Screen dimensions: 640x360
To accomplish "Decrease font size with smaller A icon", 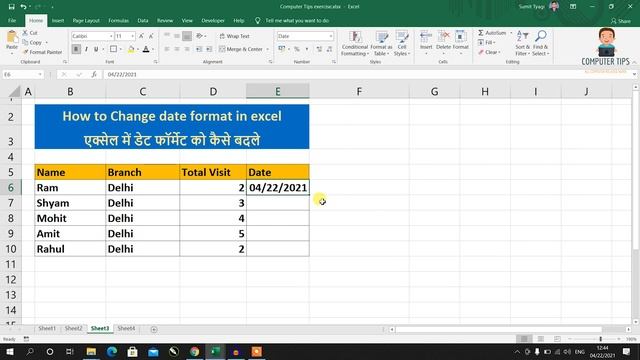I will click(x=151, y=36).
